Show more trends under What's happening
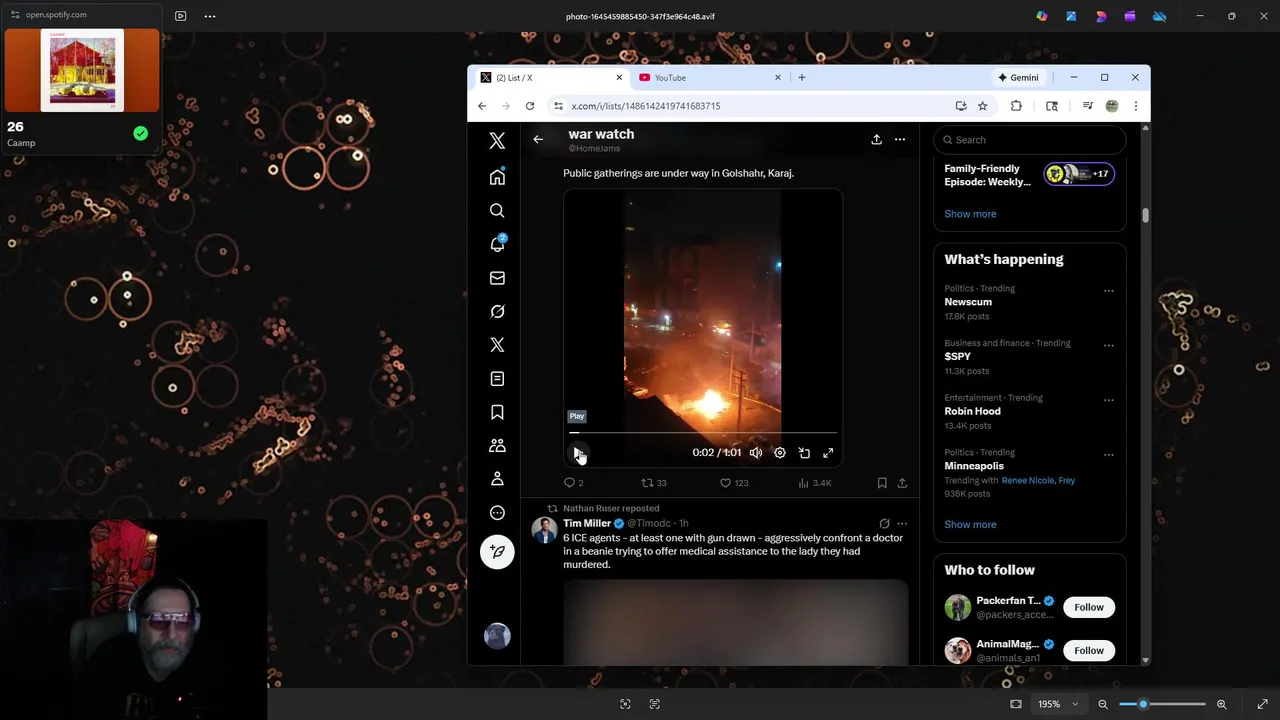This screenshot has width=1280, height=720. 970,524
